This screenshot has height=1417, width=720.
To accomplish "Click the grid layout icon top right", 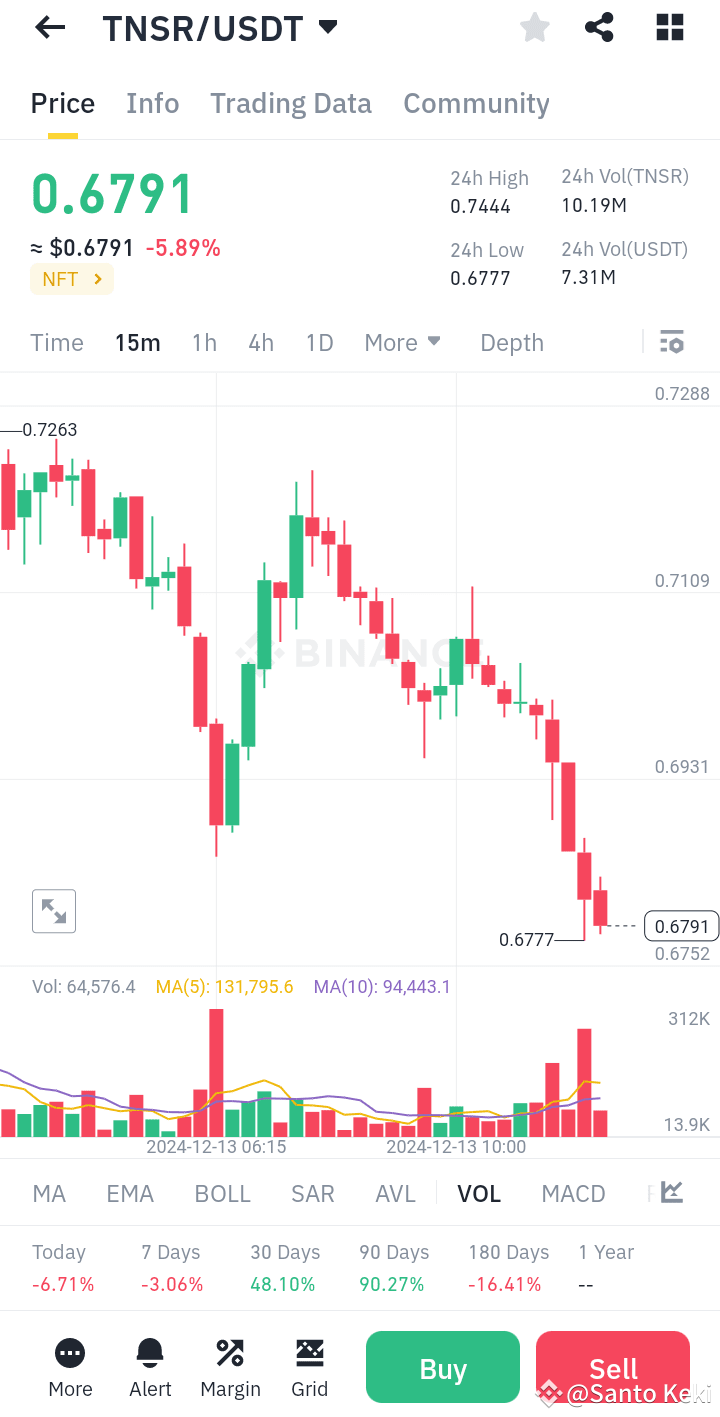I will point(668,27).
